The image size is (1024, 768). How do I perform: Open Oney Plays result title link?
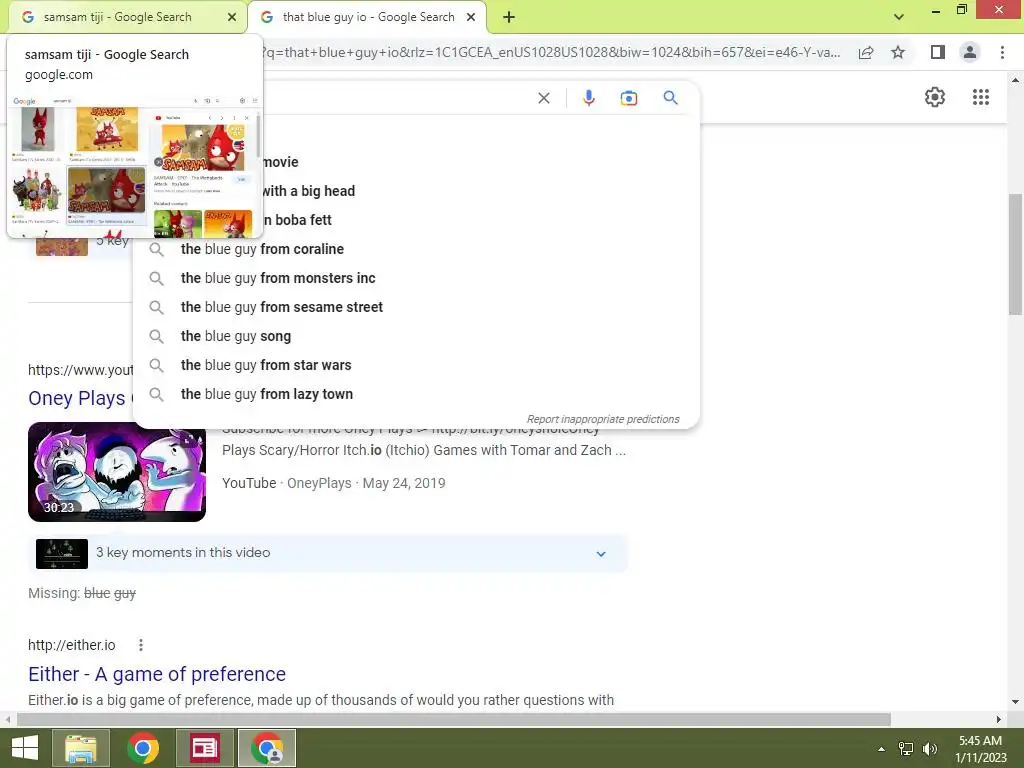[x=80, y=398]
